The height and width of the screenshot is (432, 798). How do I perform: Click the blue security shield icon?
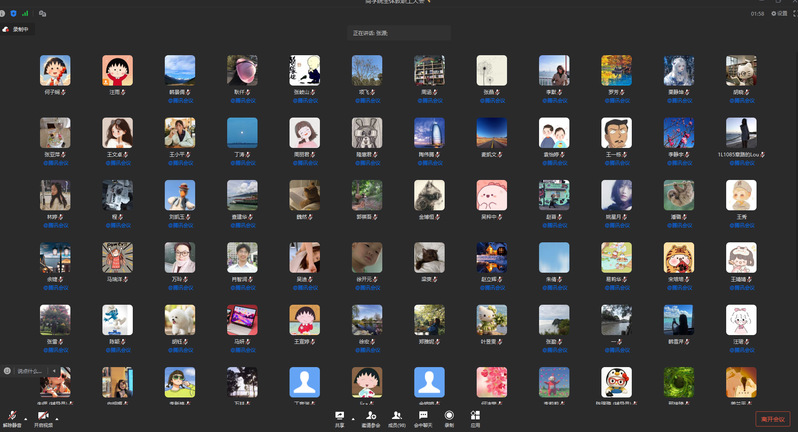14,14
